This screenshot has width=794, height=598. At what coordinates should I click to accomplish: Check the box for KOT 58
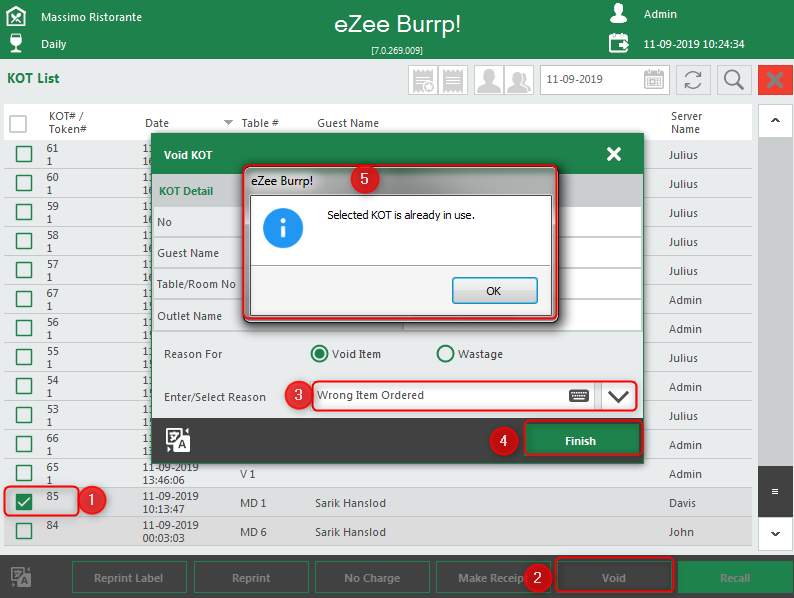pyautogui.click(x=24, y=241)
